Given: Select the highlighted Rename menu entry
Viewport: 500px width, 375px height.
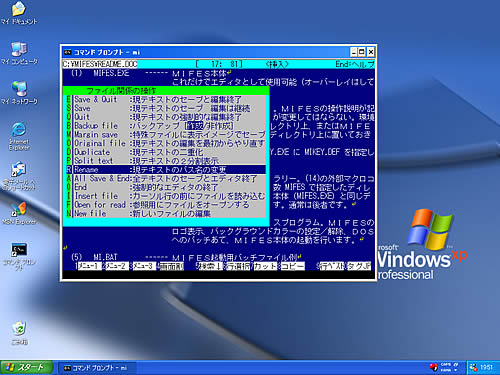Looking at the screenshot, I should (x=166, y=169).
